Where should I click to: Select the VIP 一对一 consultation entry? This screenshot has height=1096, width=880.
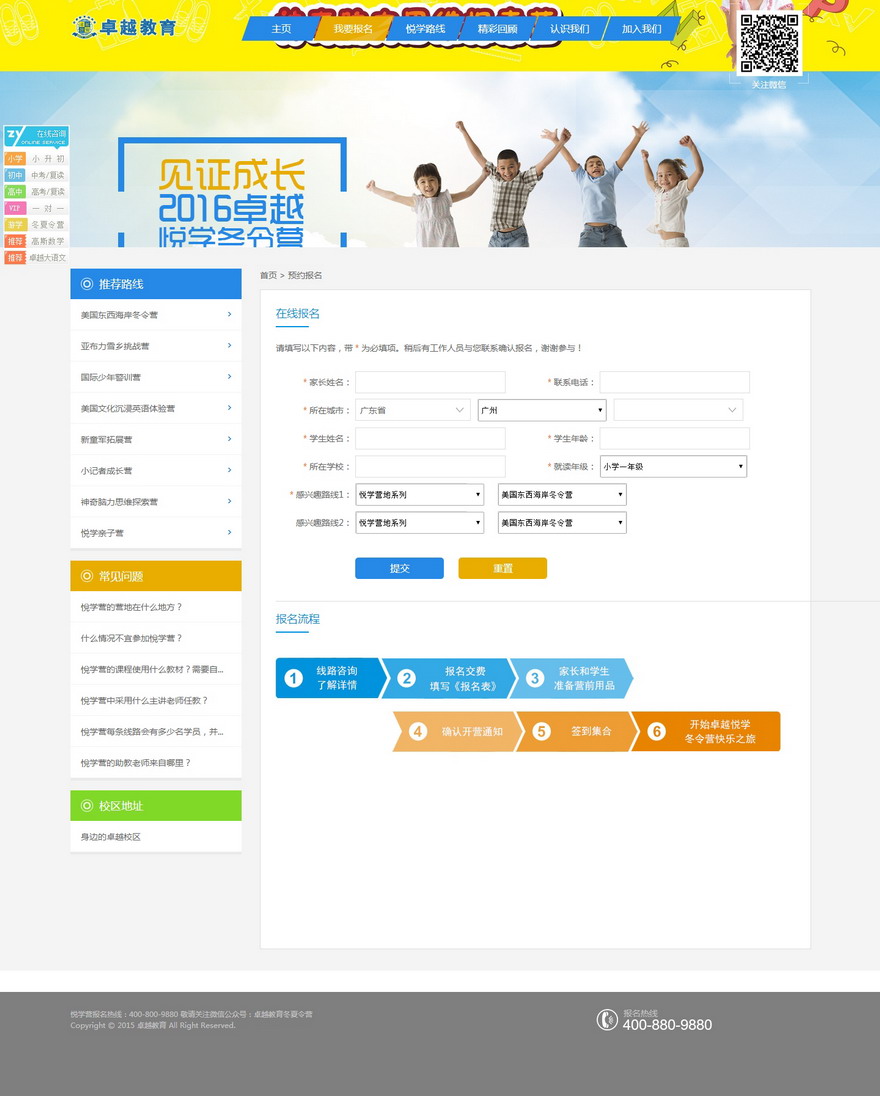(x=36, y=208)
